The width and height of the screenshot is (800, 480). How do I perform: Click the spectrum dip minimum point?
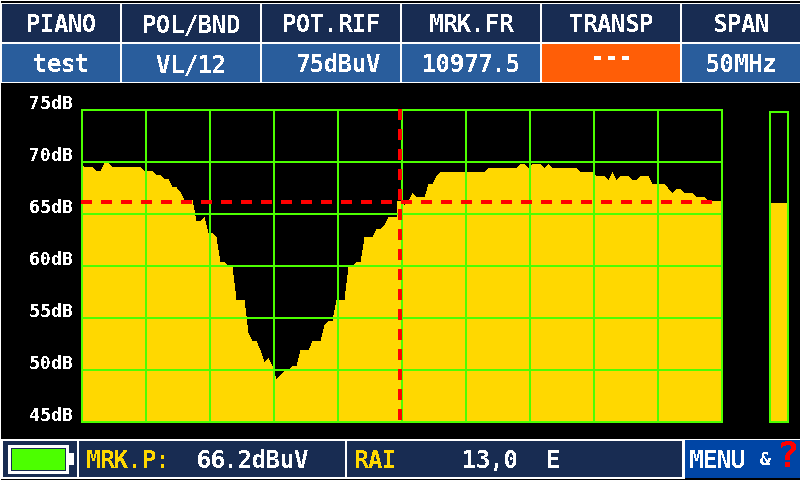(277, 378)
